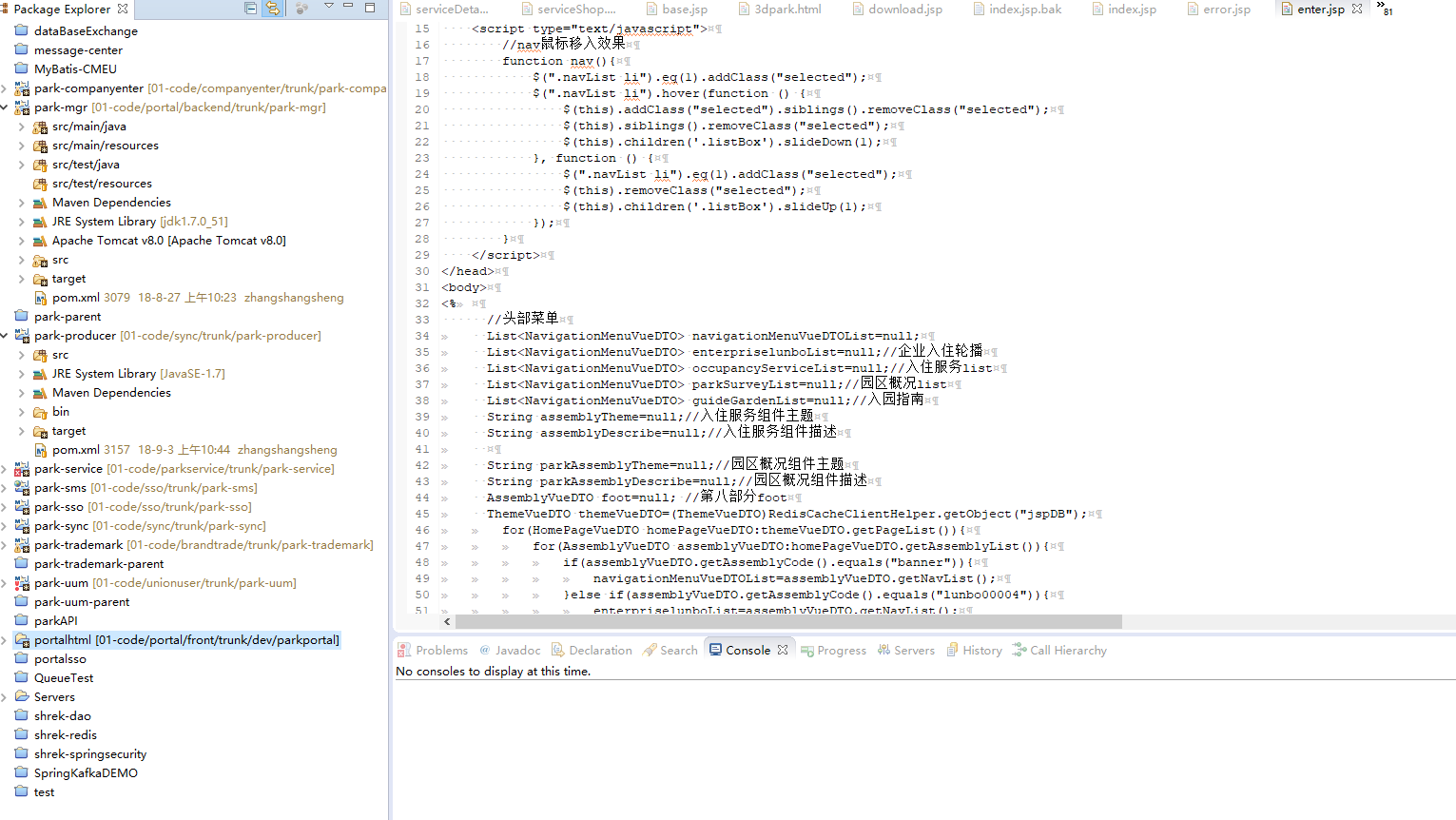Open the Declaration view tab
The width and height of the screenshot is (1456, 820).
592,651
